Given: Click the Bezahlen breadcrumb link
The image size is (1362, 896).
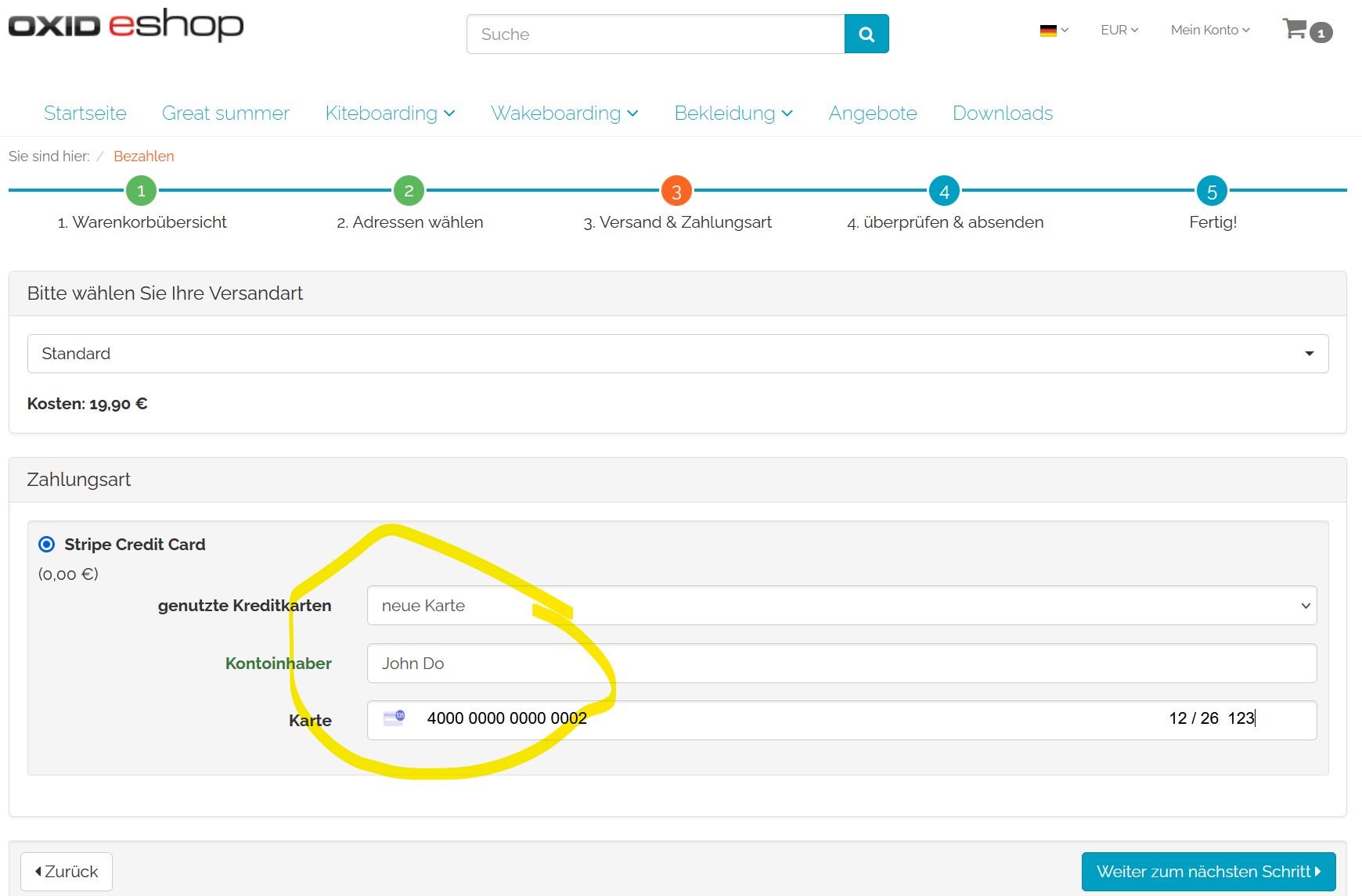Looking at the screenshot, I should [x=144, y=156].
